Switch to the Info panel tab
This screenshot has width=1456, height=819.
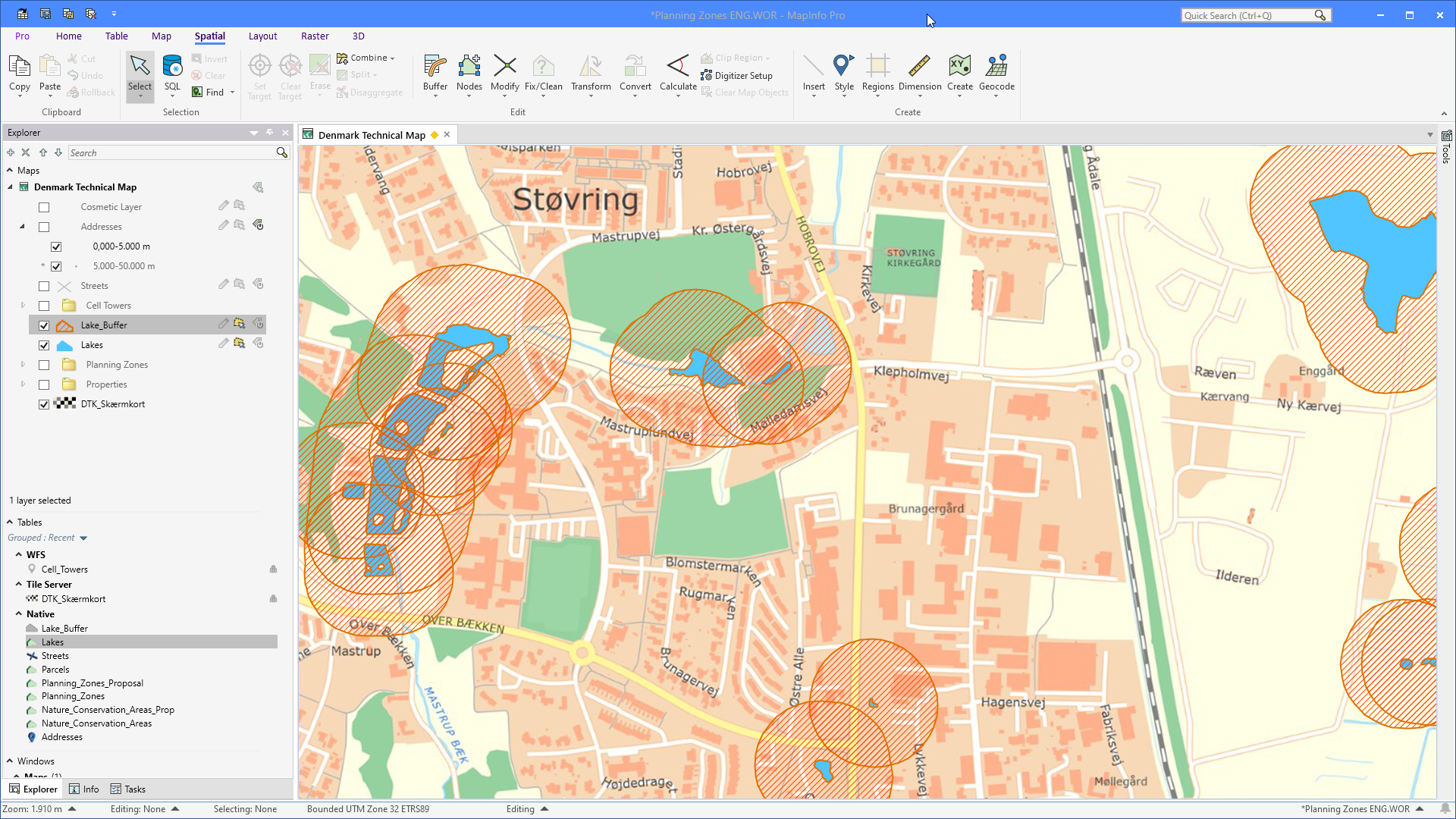[84, 789]
